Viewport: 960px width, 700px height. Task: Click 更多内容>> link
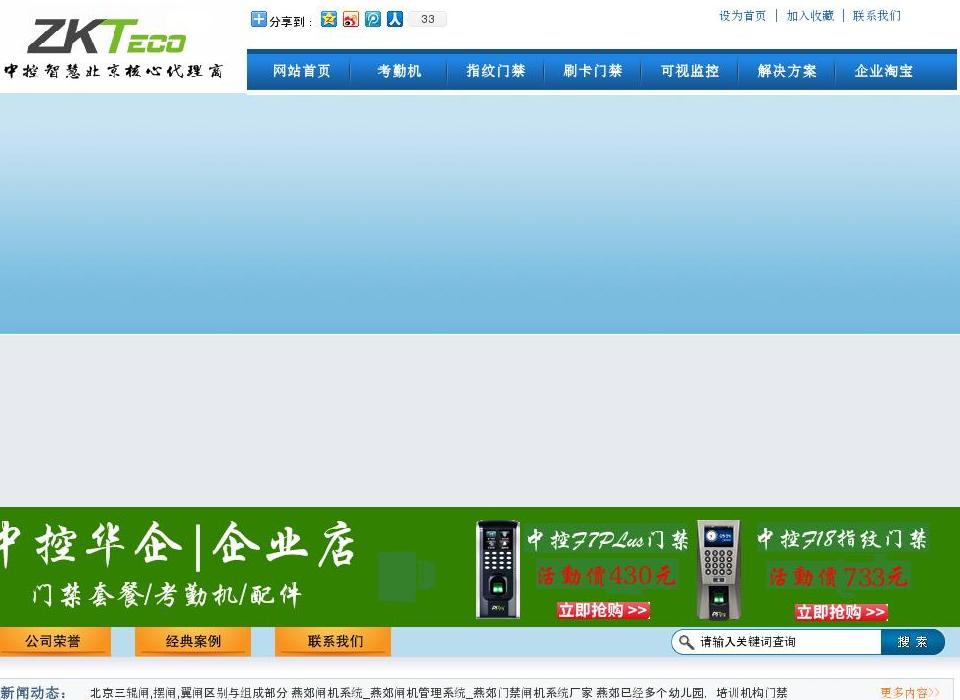910,693
